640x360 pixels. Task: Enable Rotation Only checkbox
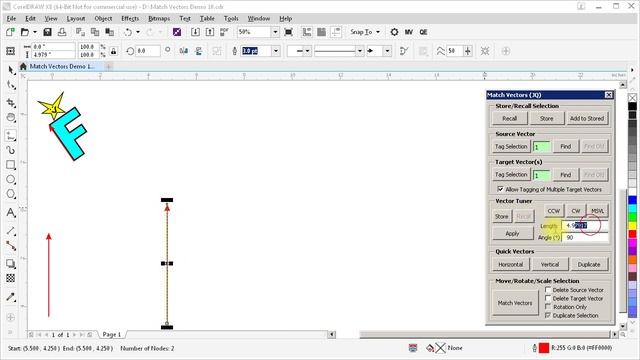point(548,307)
